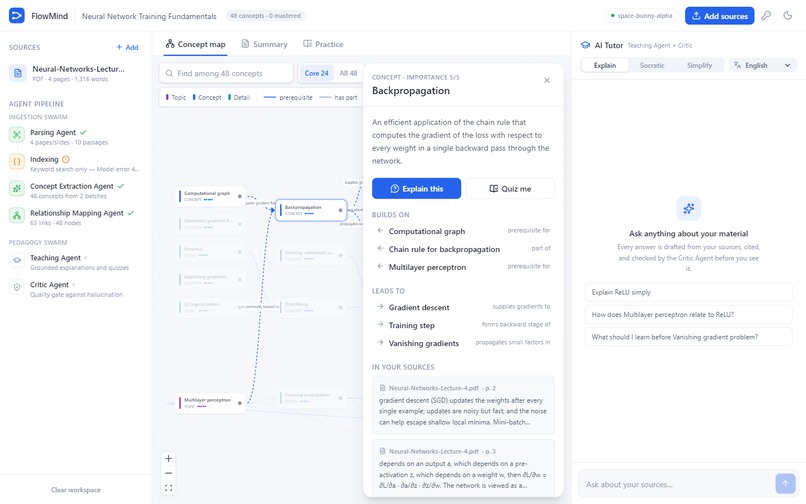Click the send message arrow button
This screenshot has height=504, width=806.
click(x=785, y=483)
